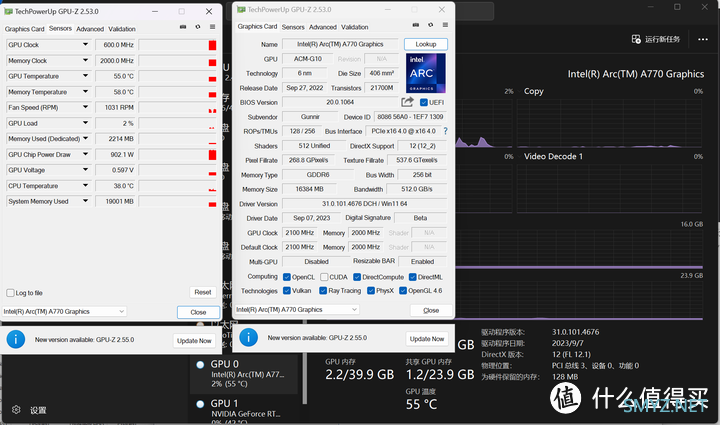This screenshot has height=425, width=720.
Task: Open the GPU Clock sensor dropdown
Action: pos(85,45)
